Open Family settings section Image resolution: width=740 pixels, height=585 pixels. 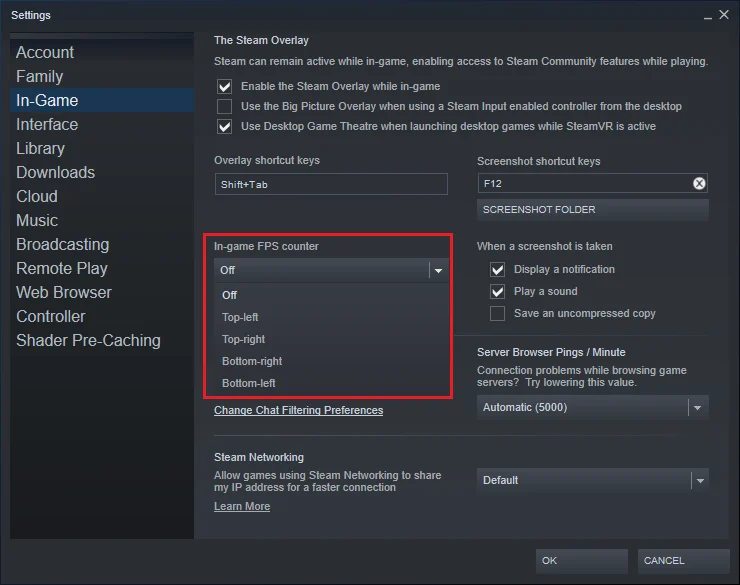coord(102,76)
